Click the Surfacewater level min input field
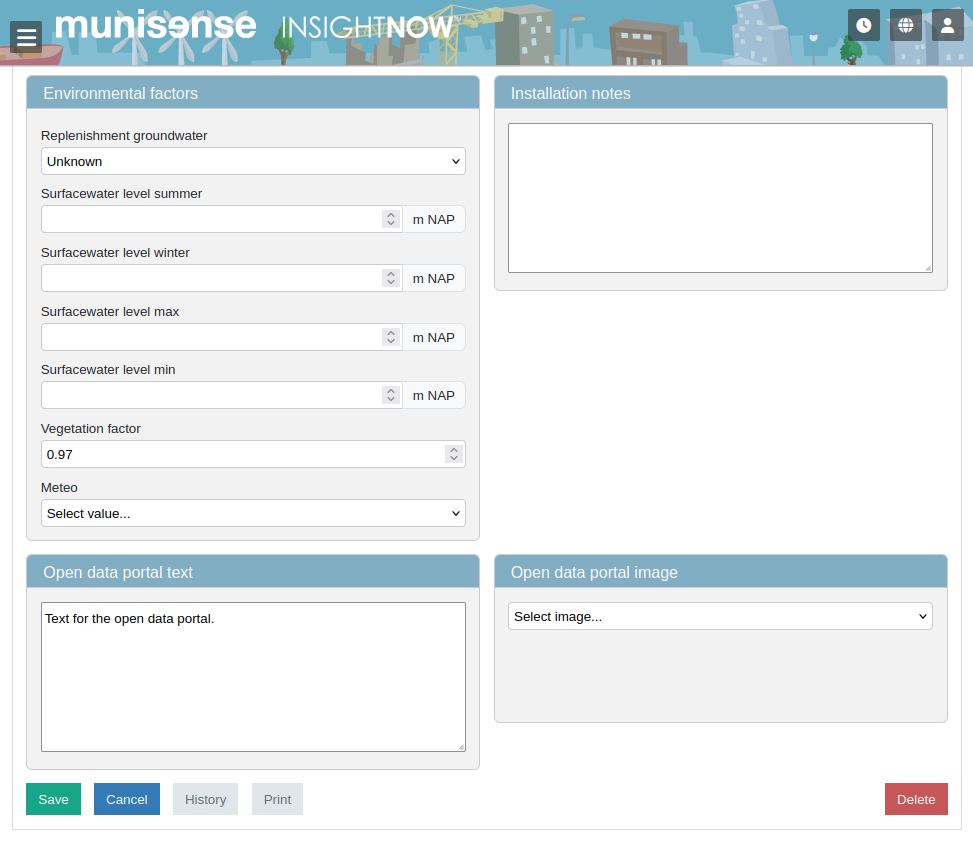The width and height of the screenshot is (973, 843). [210, 395]
